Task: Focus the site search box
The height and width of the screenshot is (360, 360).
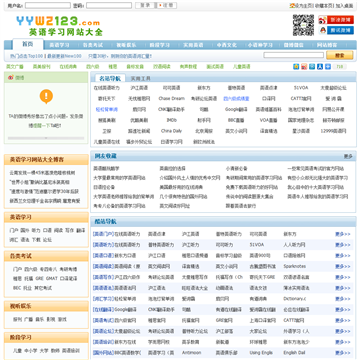Action: [x=293, y=55]
